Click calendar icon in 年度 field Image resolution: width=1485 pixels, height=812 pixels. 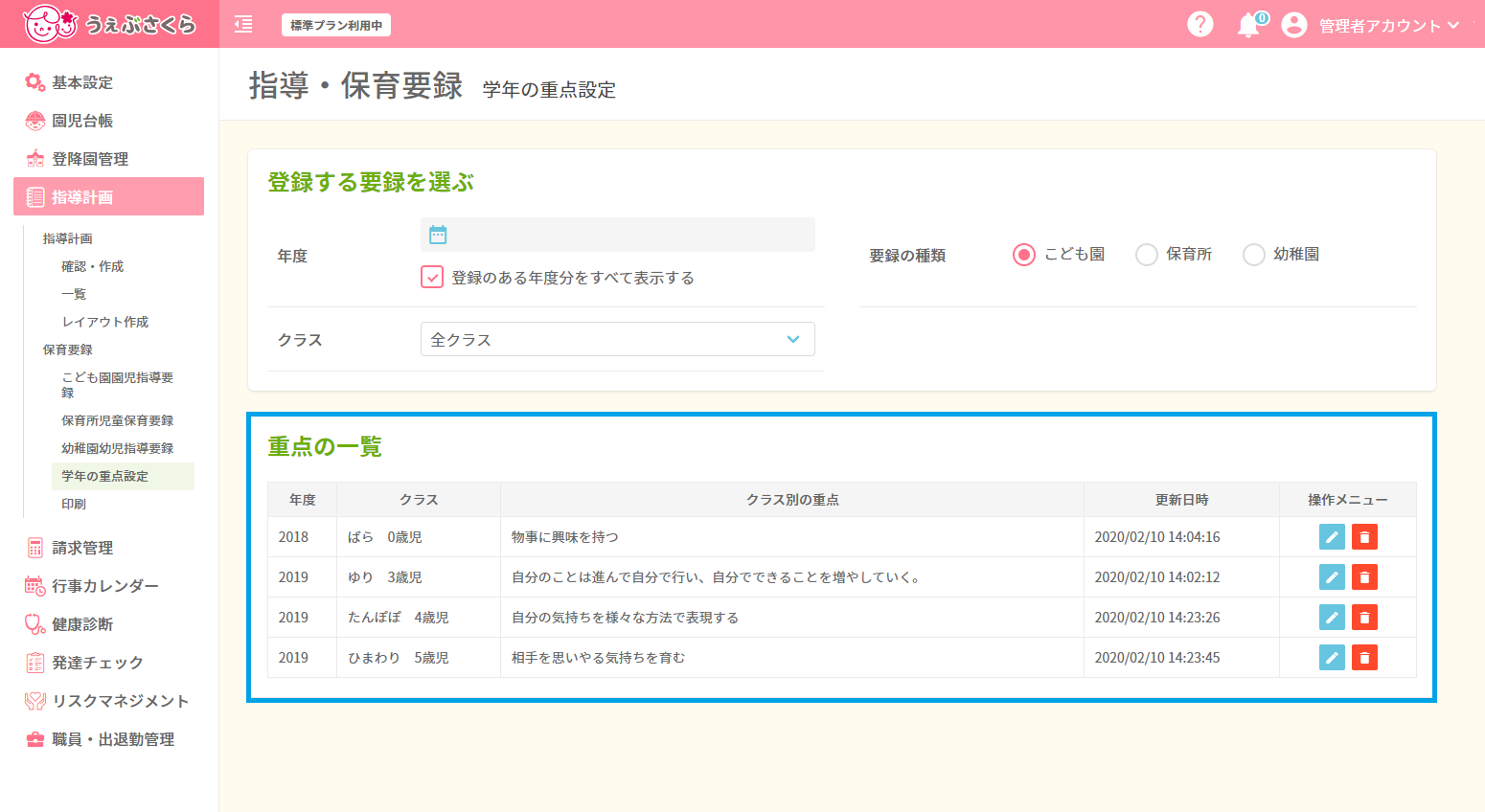pos(438,235)
